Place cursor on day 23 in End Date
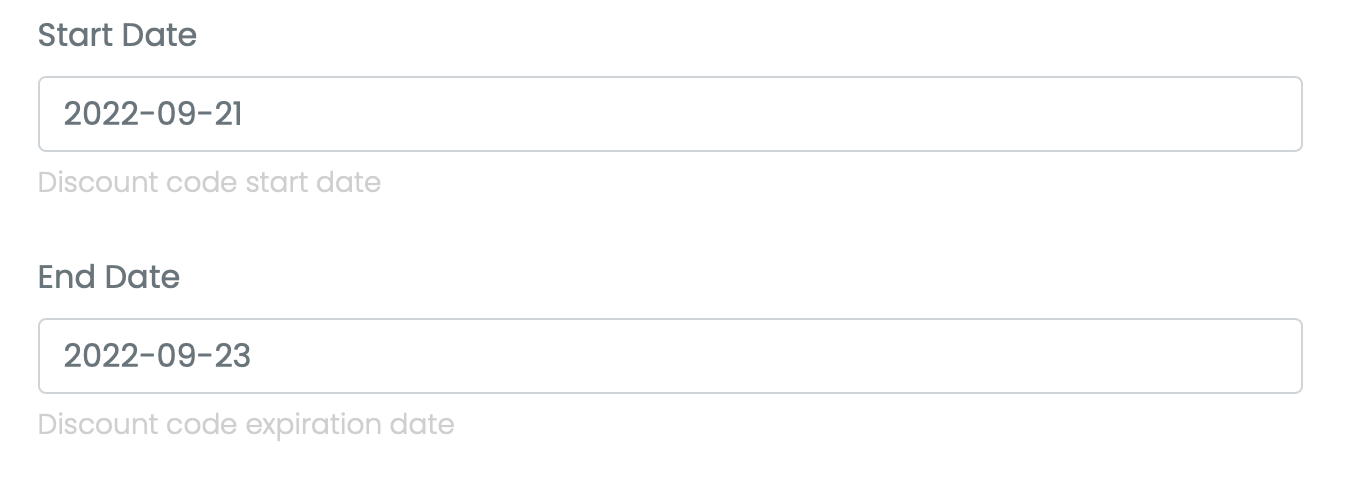The height and width of the screenshot is (480, 1366). 232,356
